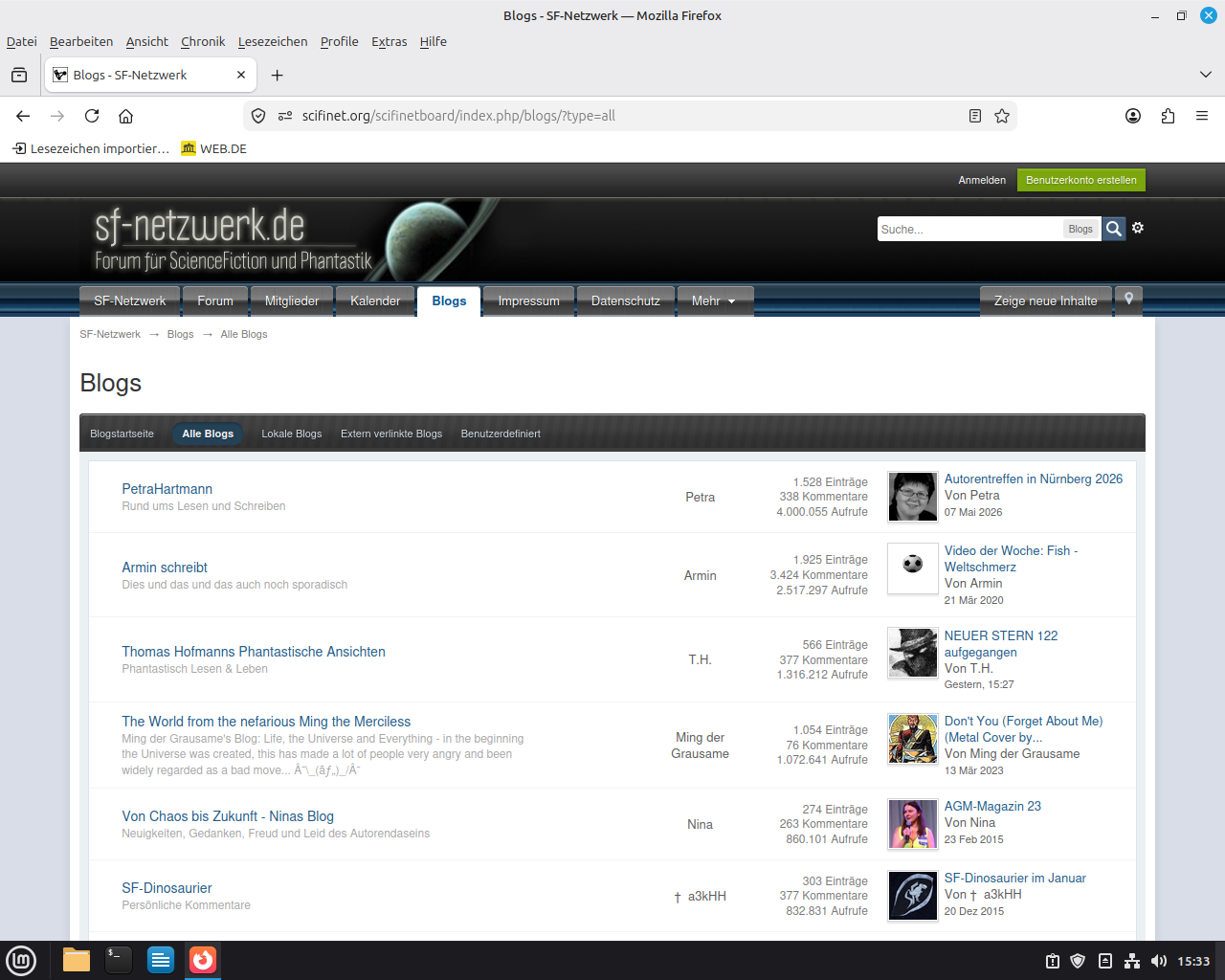Open the SF-Dinosaurier blog title link
Image resolution: width=1225 pixels, height=980 pixels.
[167, 888]
